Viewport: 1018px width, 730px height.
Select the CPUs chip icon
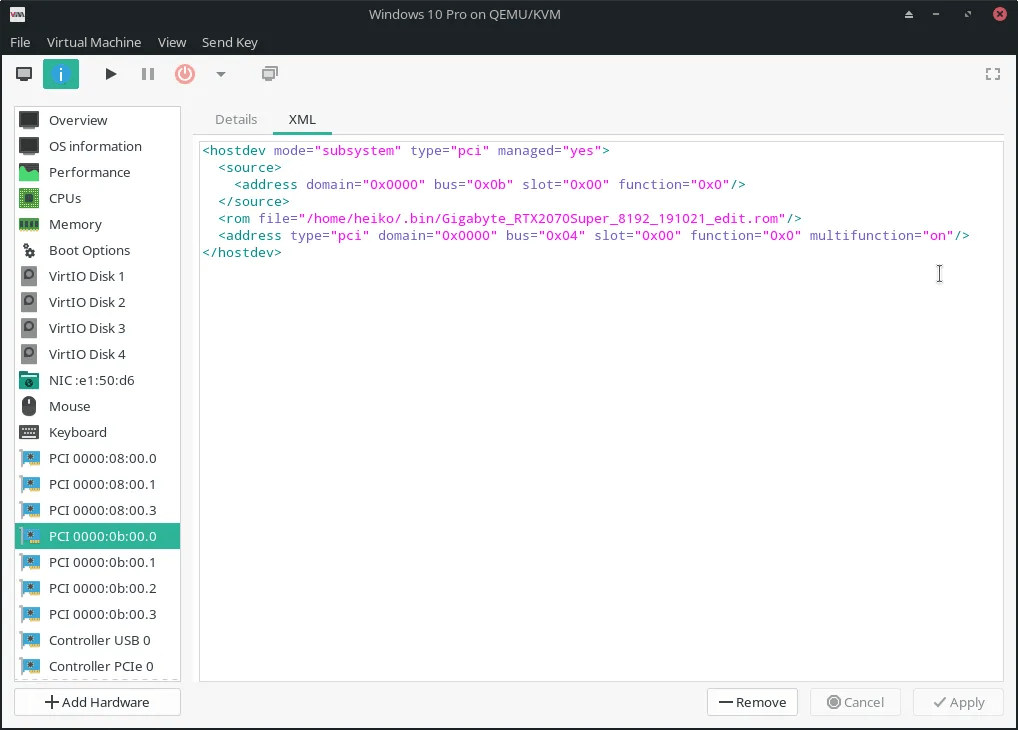pos(29,198)
